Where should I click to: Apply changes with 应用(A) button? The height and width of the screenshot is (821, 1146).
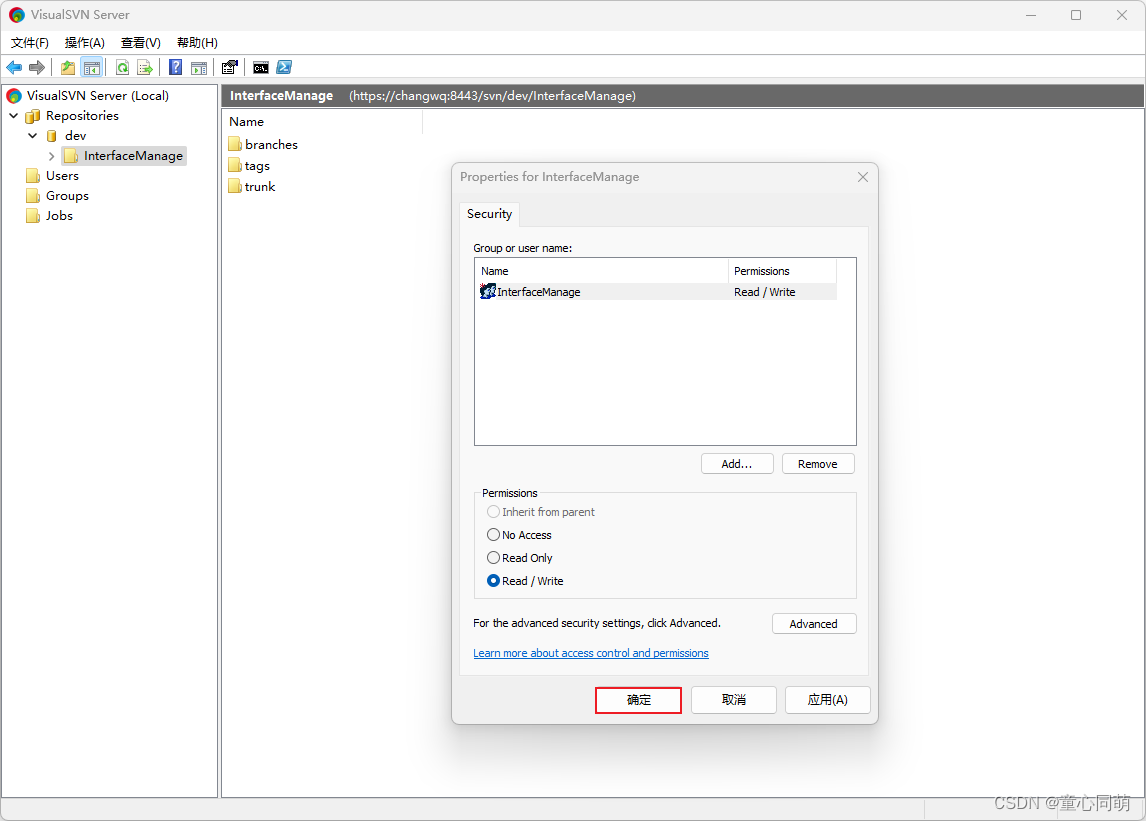point(827,700)
